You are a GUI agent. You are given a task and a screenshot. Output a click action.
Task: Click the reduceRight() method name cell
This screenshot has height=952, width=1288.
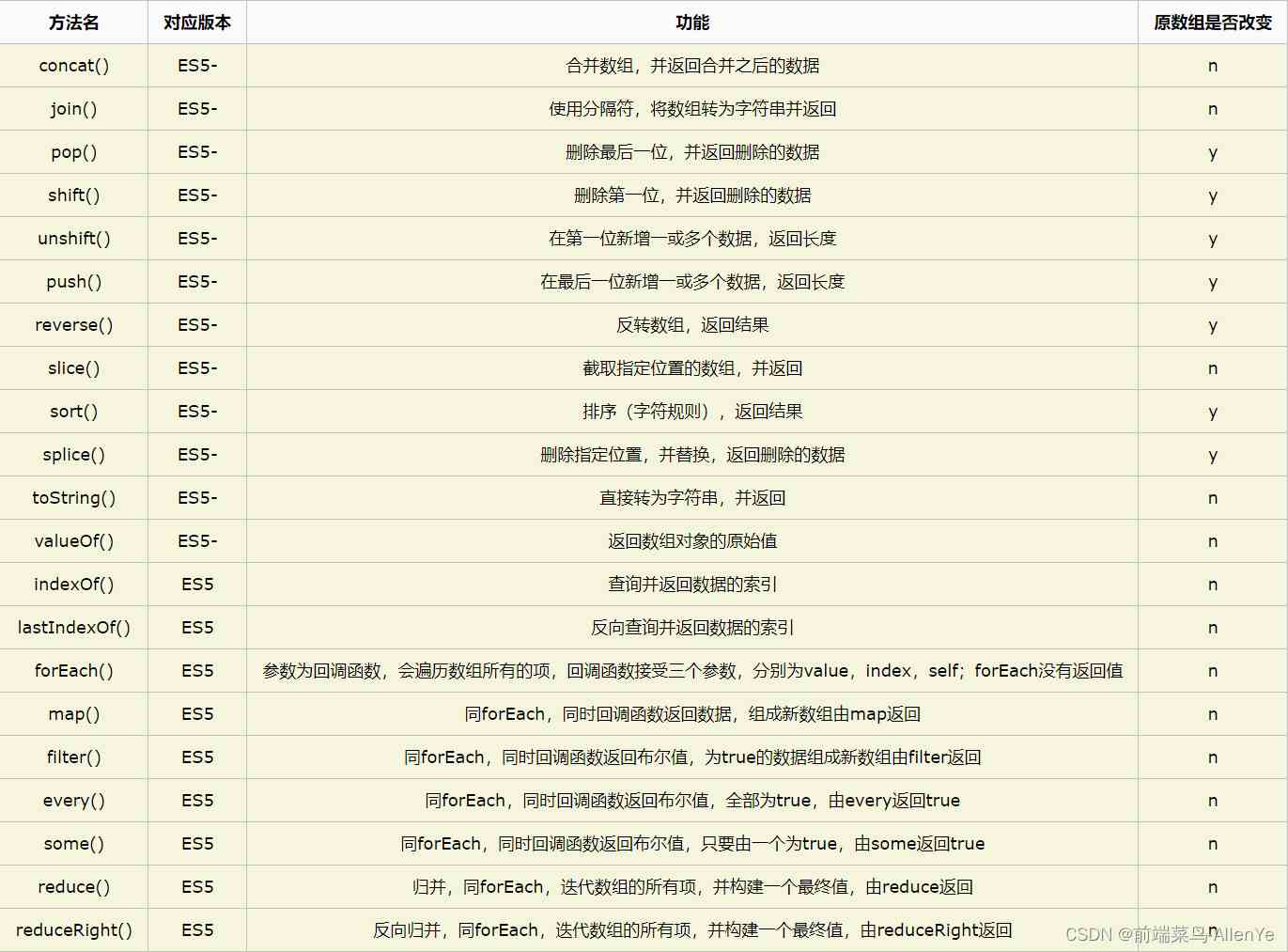73,930
